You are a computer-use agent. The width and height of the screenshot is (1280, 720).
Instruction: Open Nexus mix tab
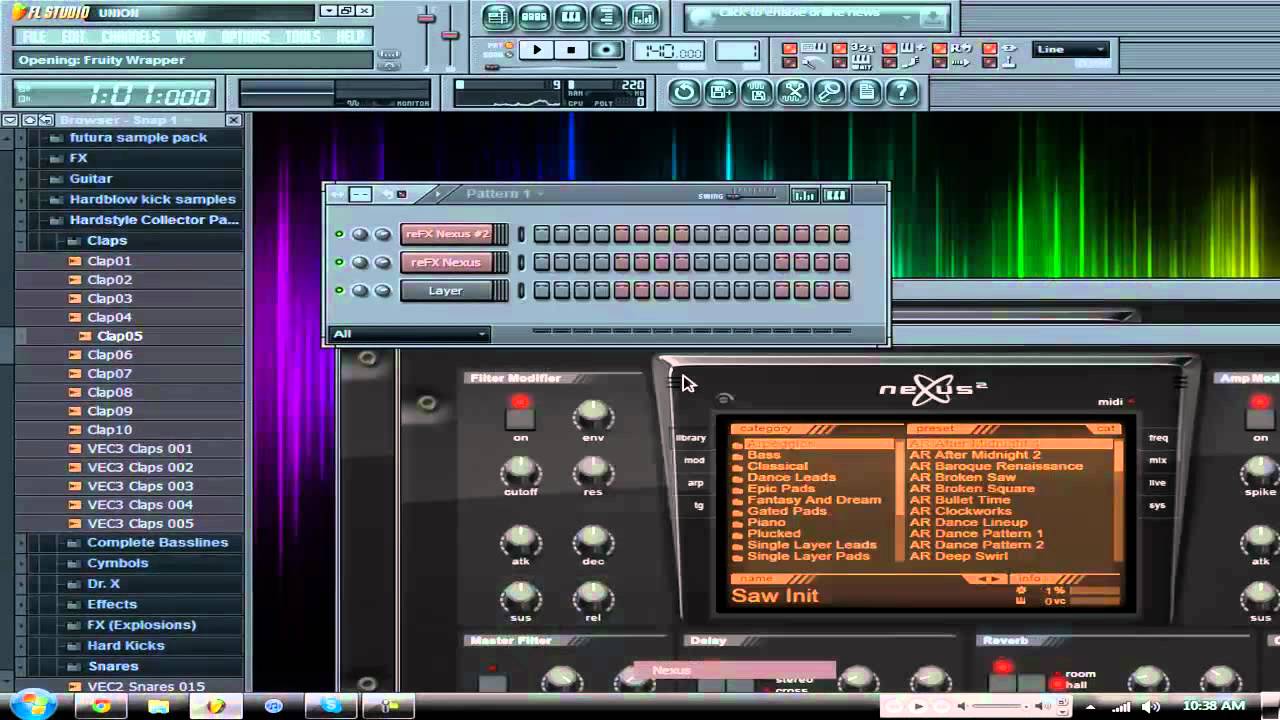coord(1158,460)
